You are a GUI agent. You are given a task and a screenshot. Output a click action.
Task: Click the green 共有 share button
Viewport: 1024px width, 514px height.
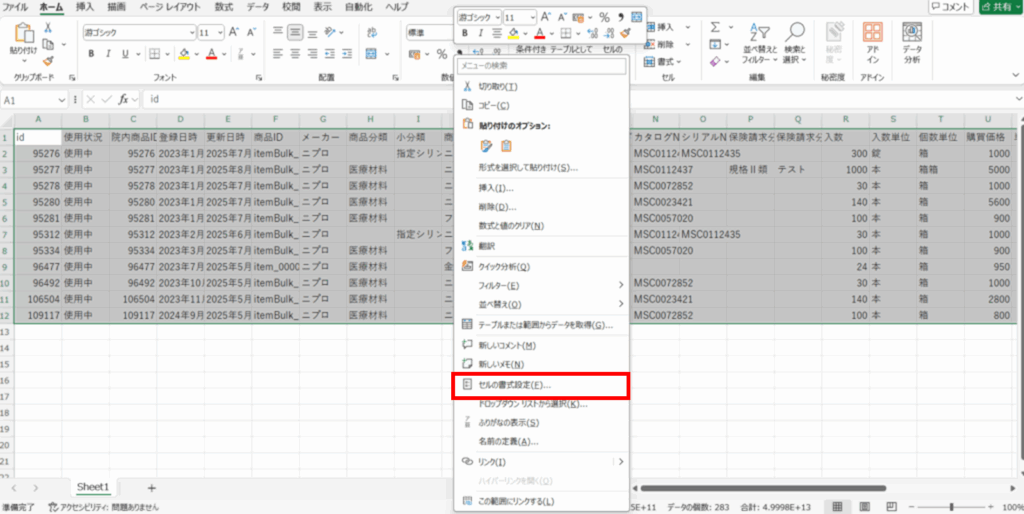1000,7
